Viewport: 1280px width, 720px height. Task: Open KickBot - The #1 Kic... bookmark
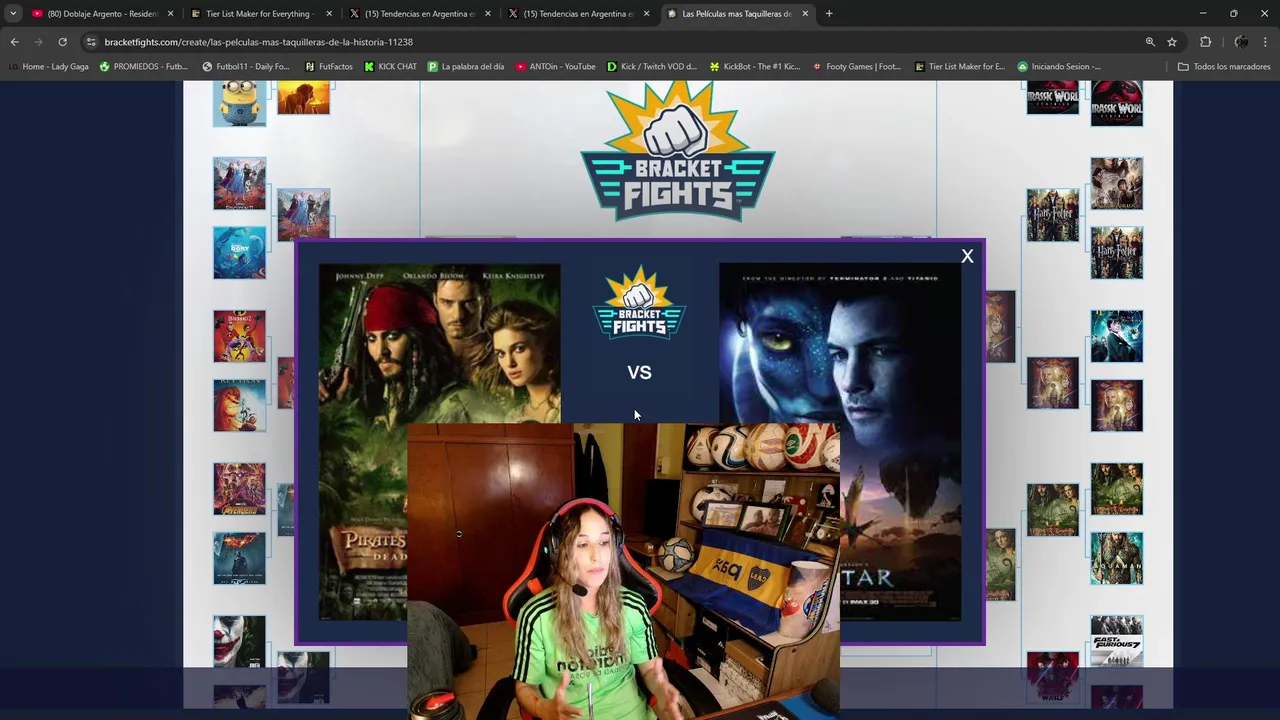coord(755,67)
